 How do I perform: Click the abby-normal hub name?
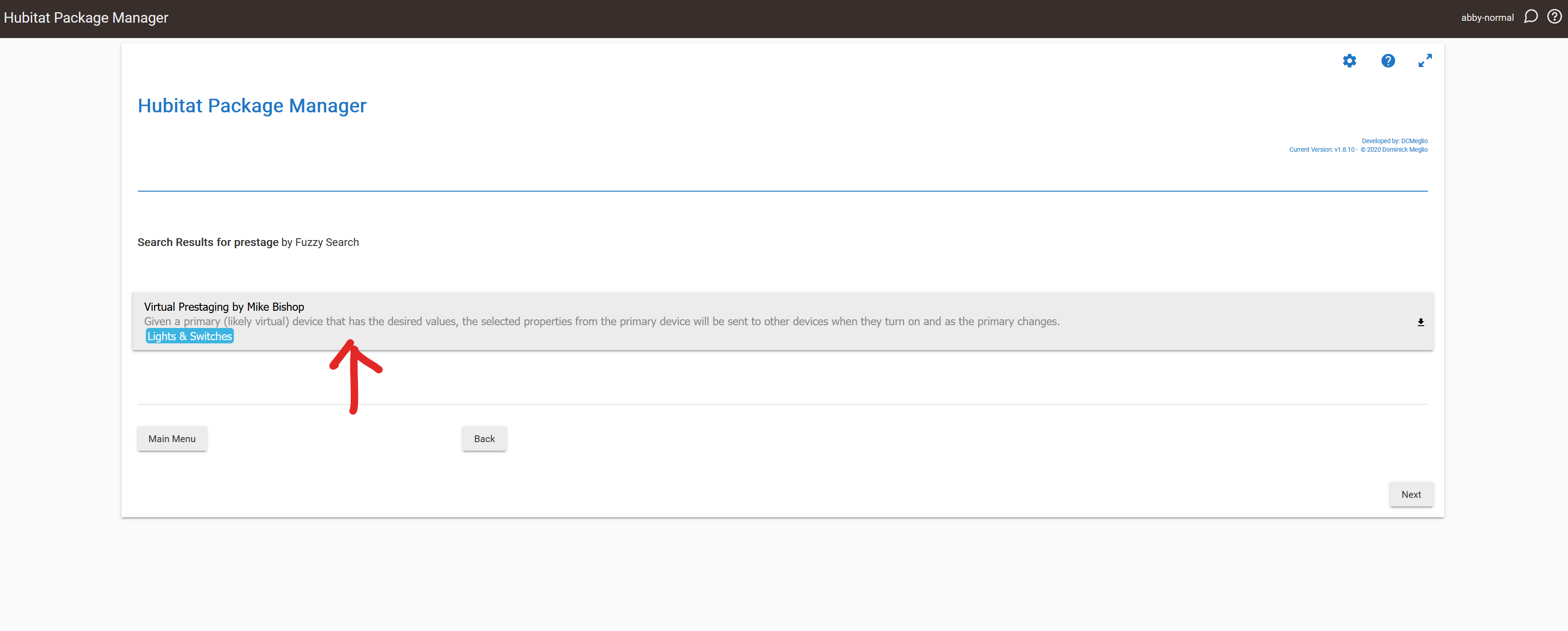[1487, 18]
